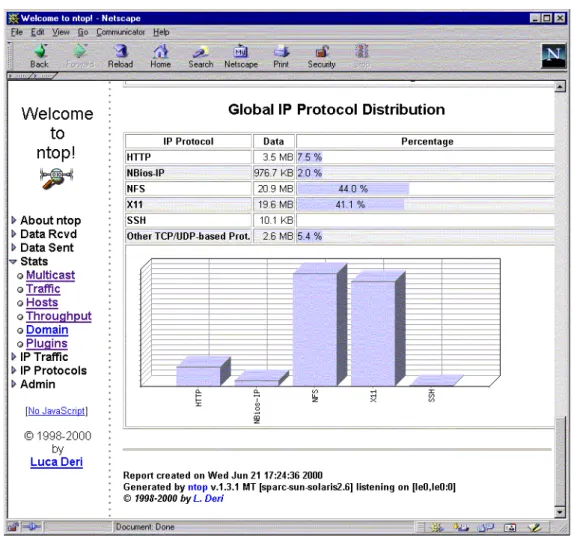
Task: Expand the About ntop section
Action: click(x=14, y=220)
